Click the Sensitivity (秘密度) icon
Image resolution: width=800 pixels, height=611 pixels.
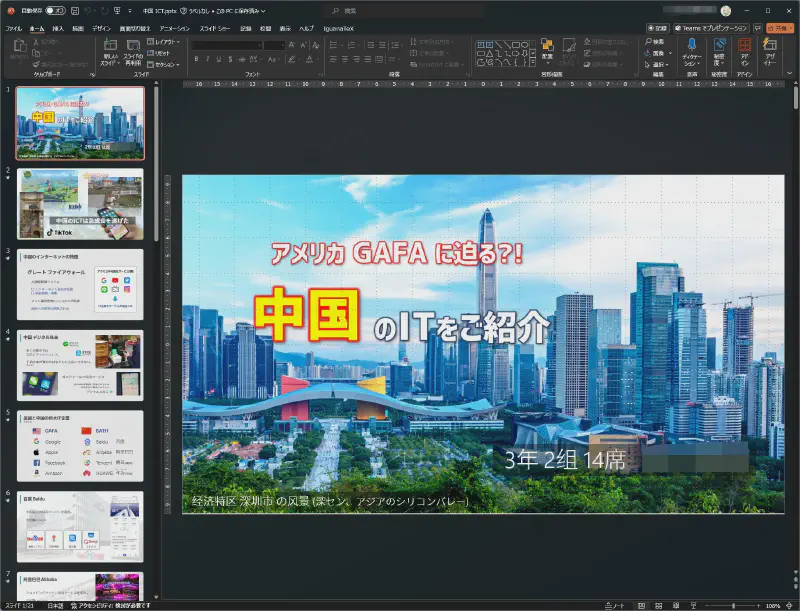click(x=719, y=46)
